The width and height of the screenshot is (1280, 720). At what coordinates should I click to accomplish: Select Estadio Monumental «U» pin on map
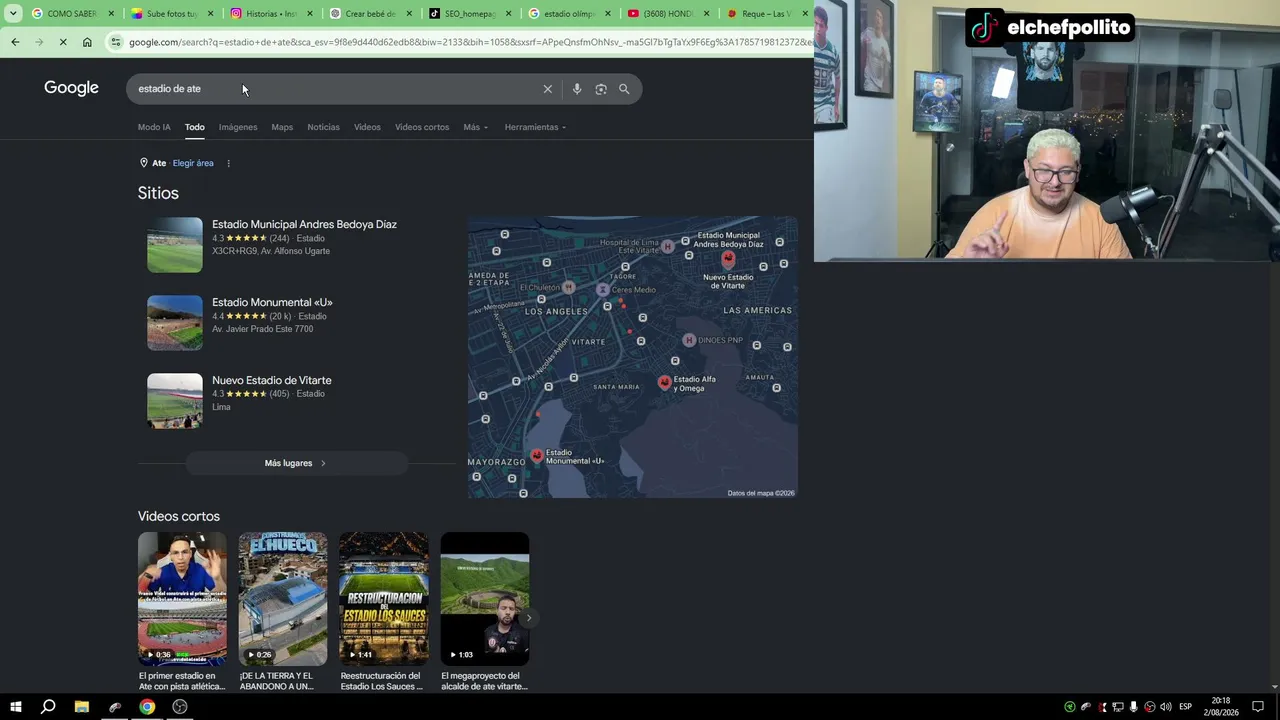[537, 456]
